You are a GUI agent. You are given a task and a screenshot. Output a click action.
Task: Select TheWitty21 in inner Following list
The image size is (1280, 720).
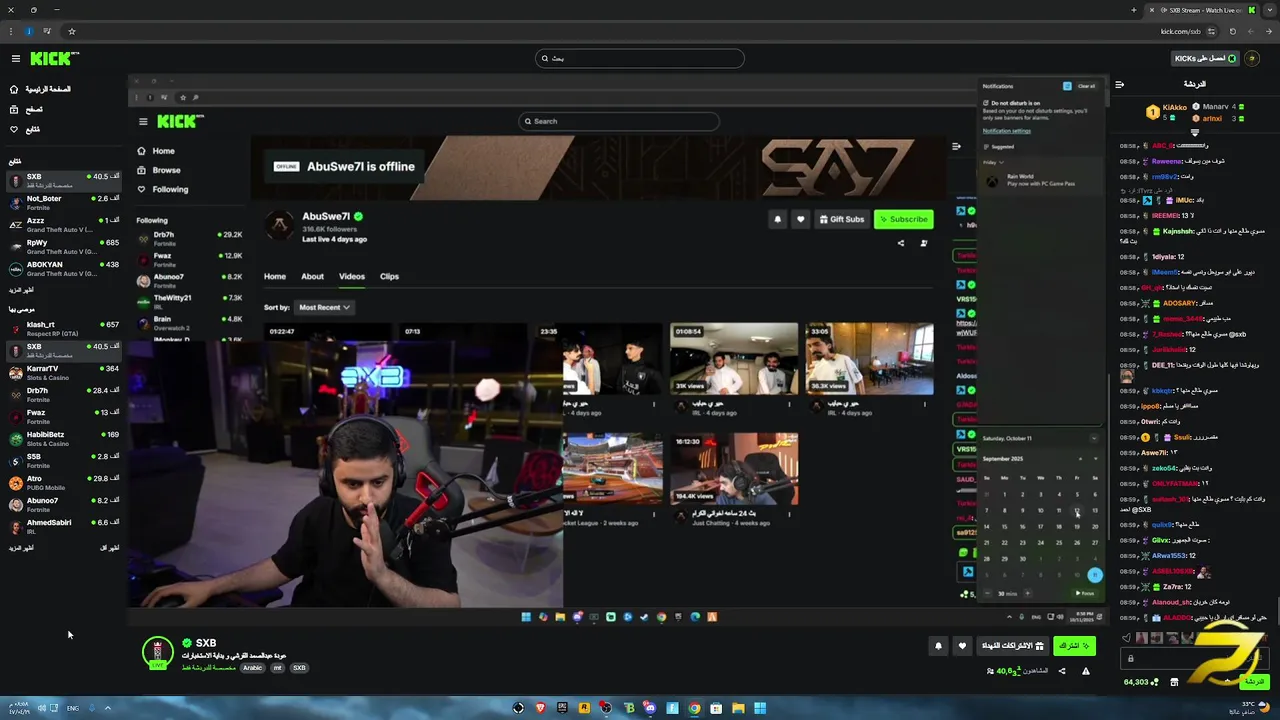coord(190,301)
